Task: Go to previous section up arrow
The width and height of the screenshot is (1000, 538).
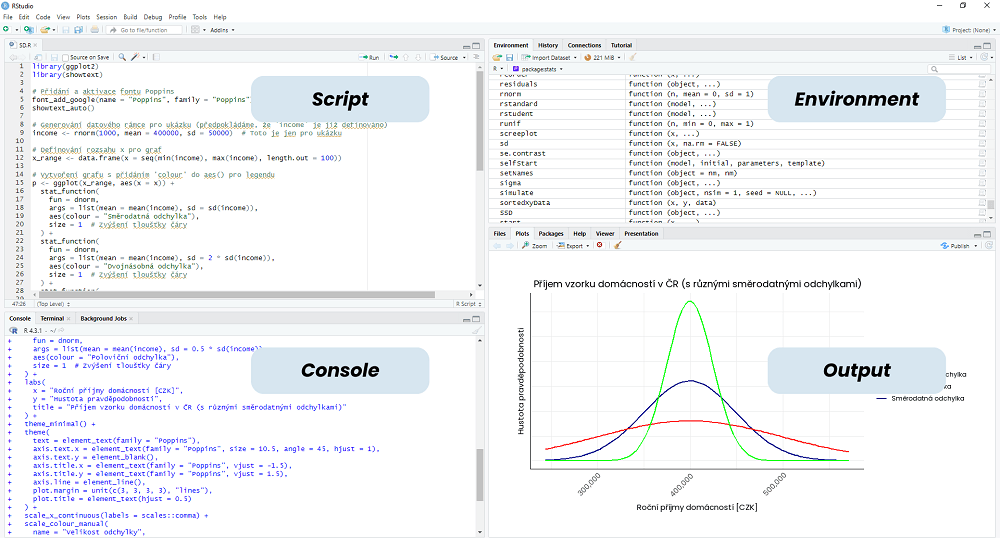Action: (x=406, y=57)
